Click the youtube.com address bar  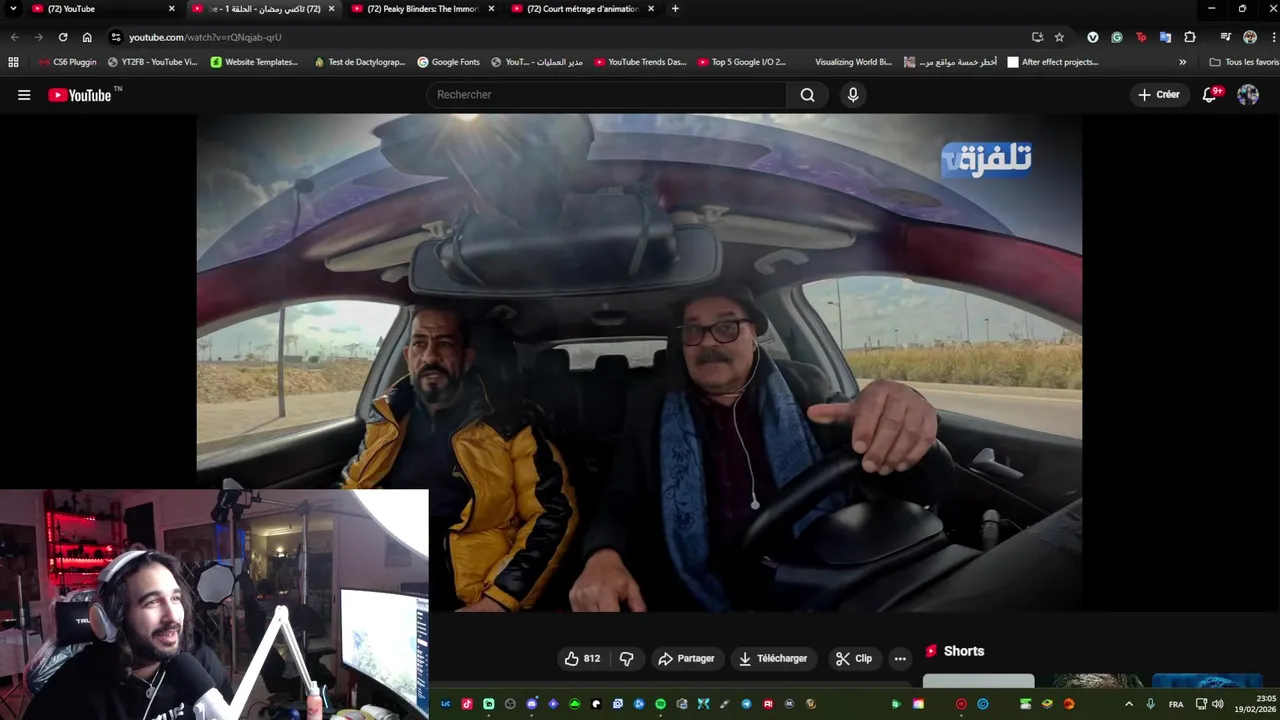pyautogui.click(x=570, y=37)
